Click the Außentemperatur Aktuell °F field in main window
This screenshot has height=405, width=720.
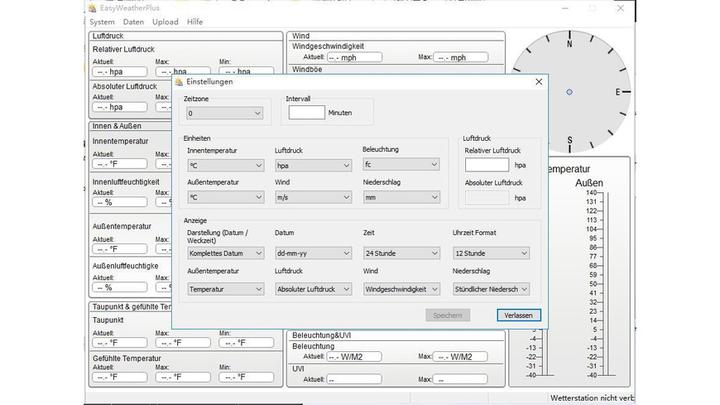pyautogui.click(x=119, y=249)
